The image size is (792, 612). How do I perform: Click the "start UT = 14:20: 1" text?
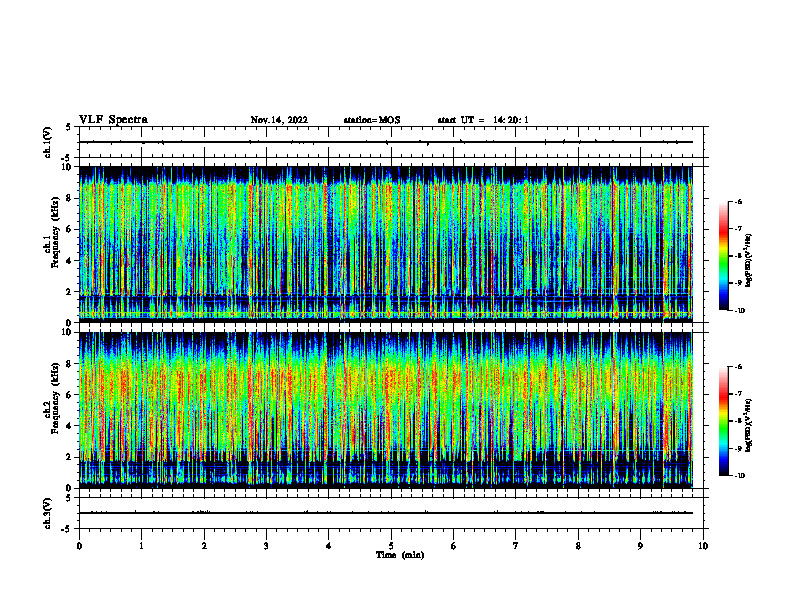coord(483,120)
